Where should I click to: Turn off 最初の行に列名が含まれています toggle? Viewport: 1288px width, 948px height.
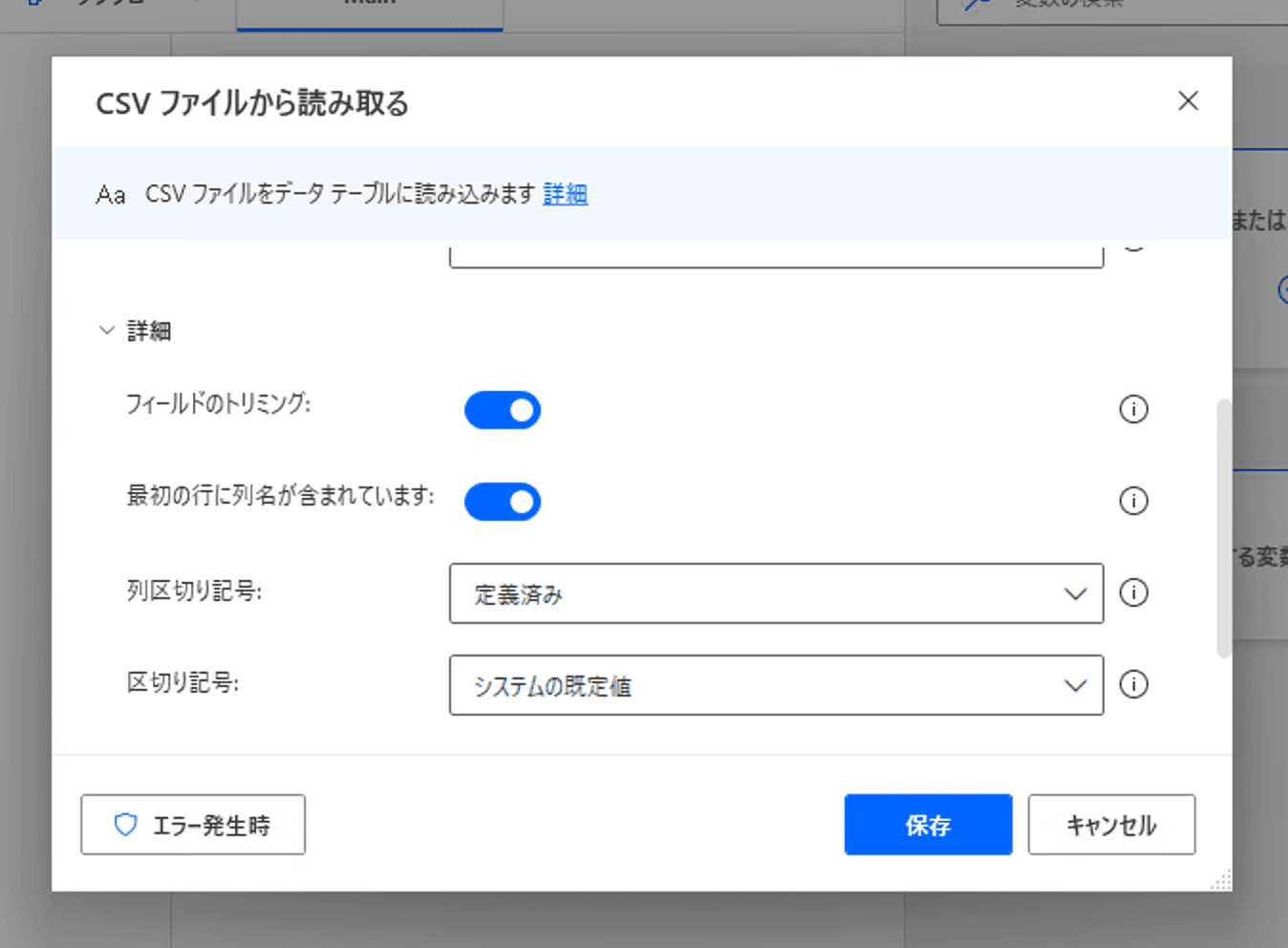503,502
